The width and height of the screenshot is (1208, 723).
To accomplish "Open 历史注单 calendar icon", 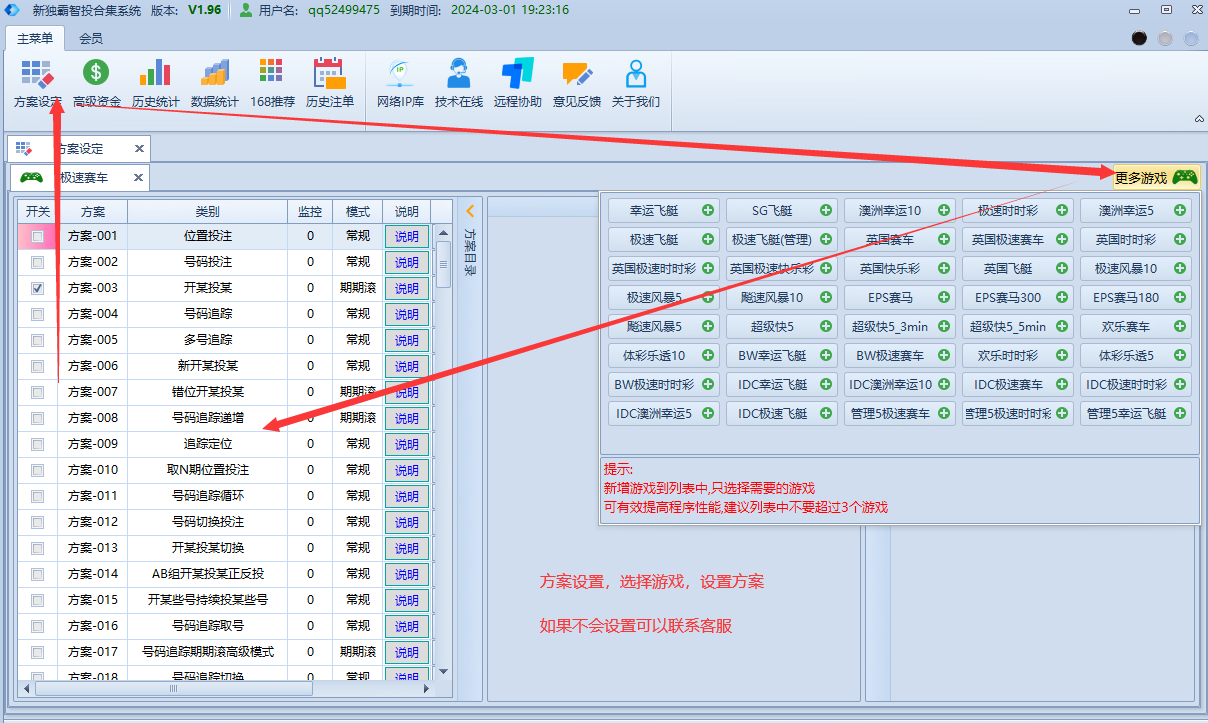I will point(330,83).
